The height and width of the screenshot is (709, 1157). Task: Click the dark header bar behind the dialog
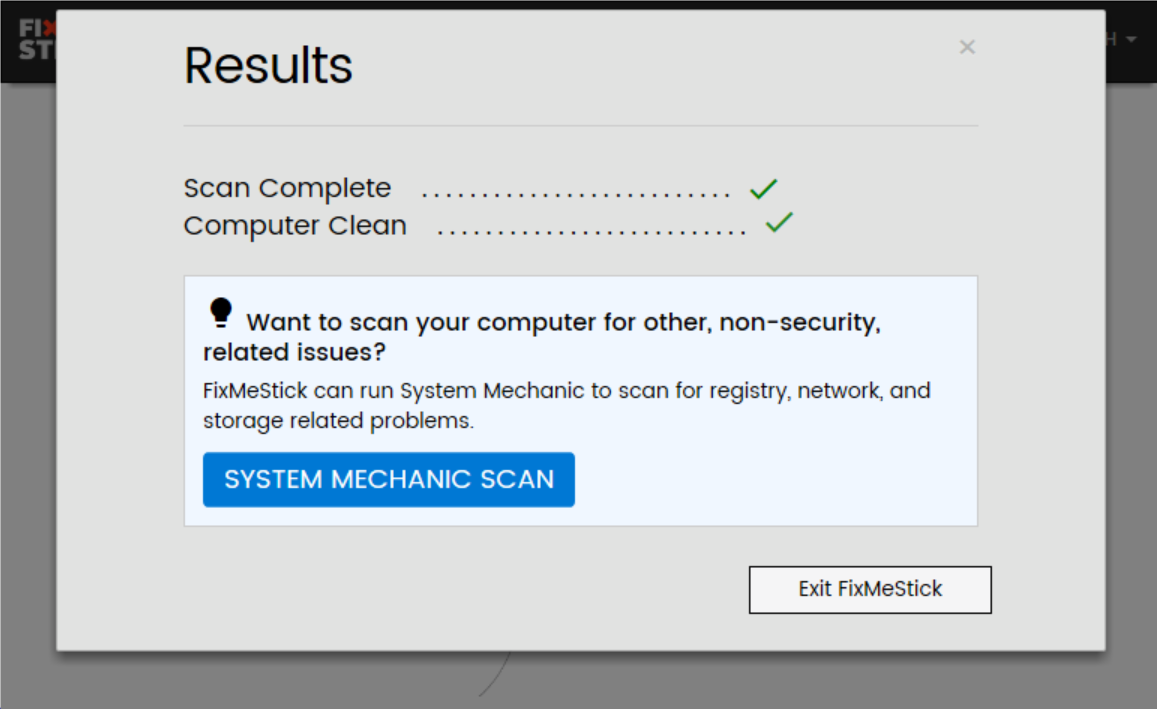(x=1130, y=68)
